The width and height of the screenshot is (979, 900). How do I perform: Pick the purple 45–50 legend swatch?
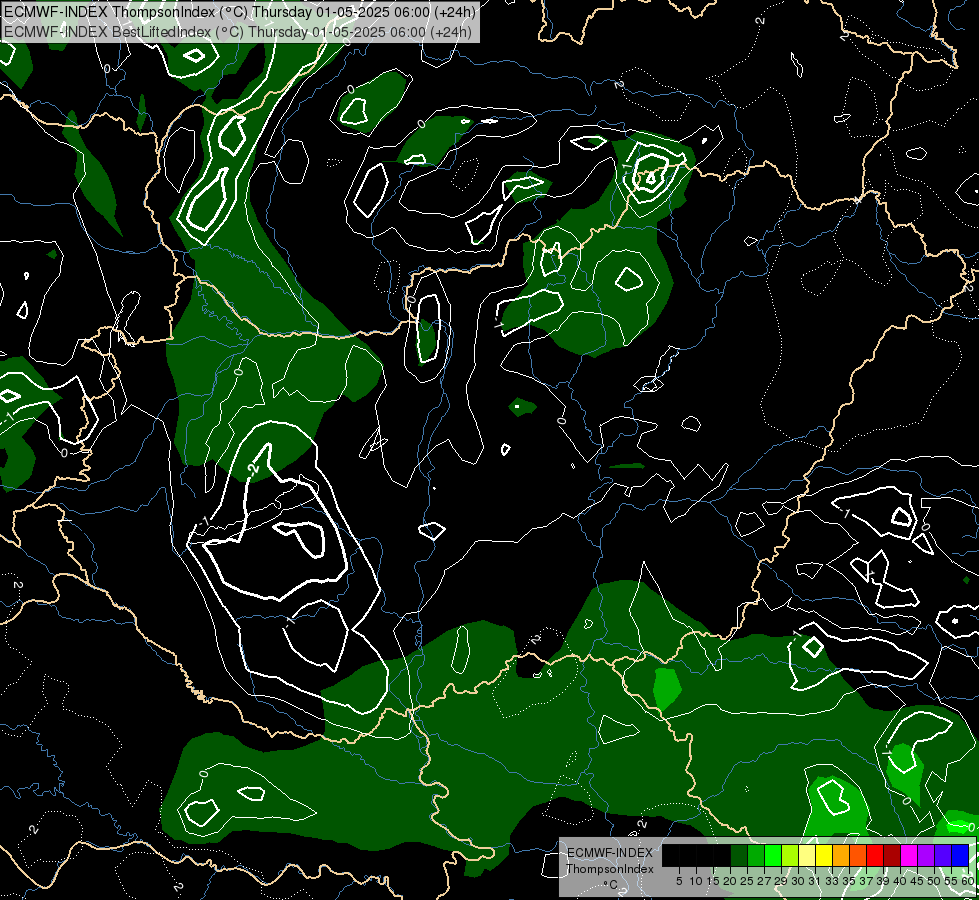[927, 855]
